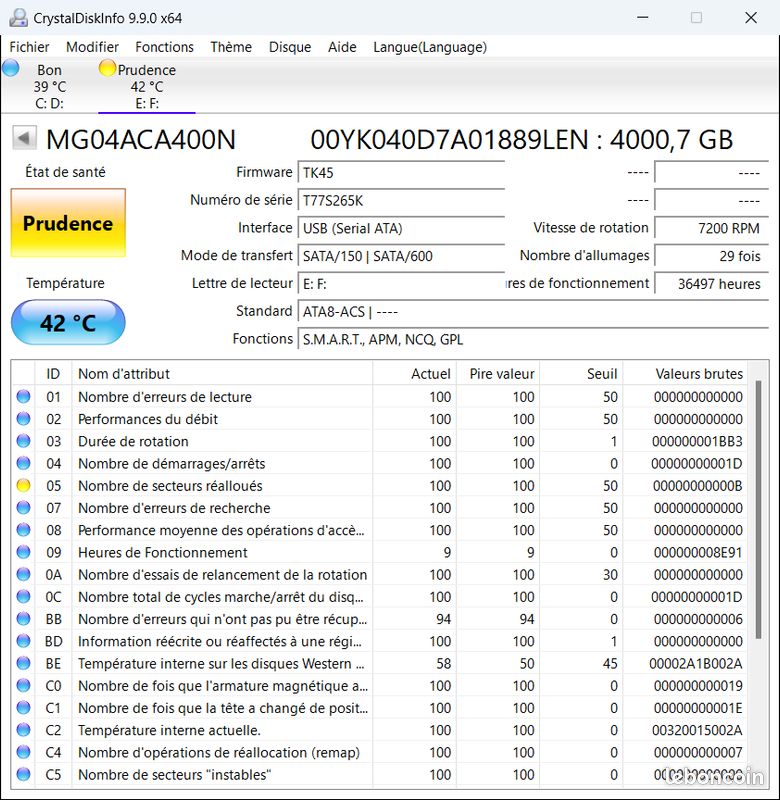Click raw value 00000001BB3 of Durée de rotation
This screenshot has width=780, height=800.
(697, 441)
